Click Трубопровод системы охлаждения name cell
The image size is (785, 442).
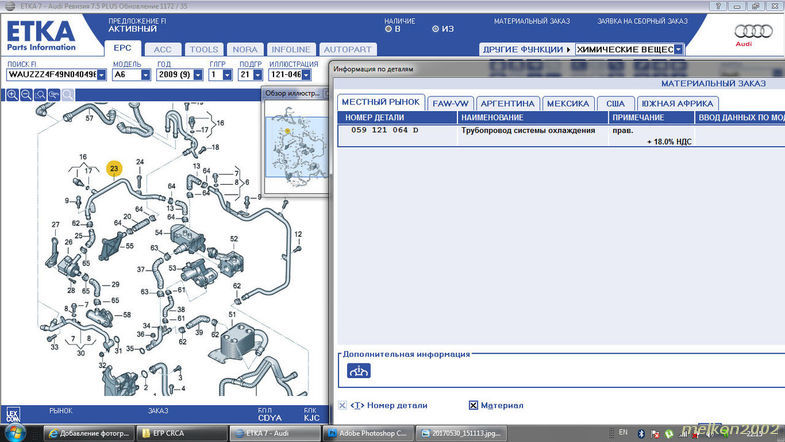528,130
